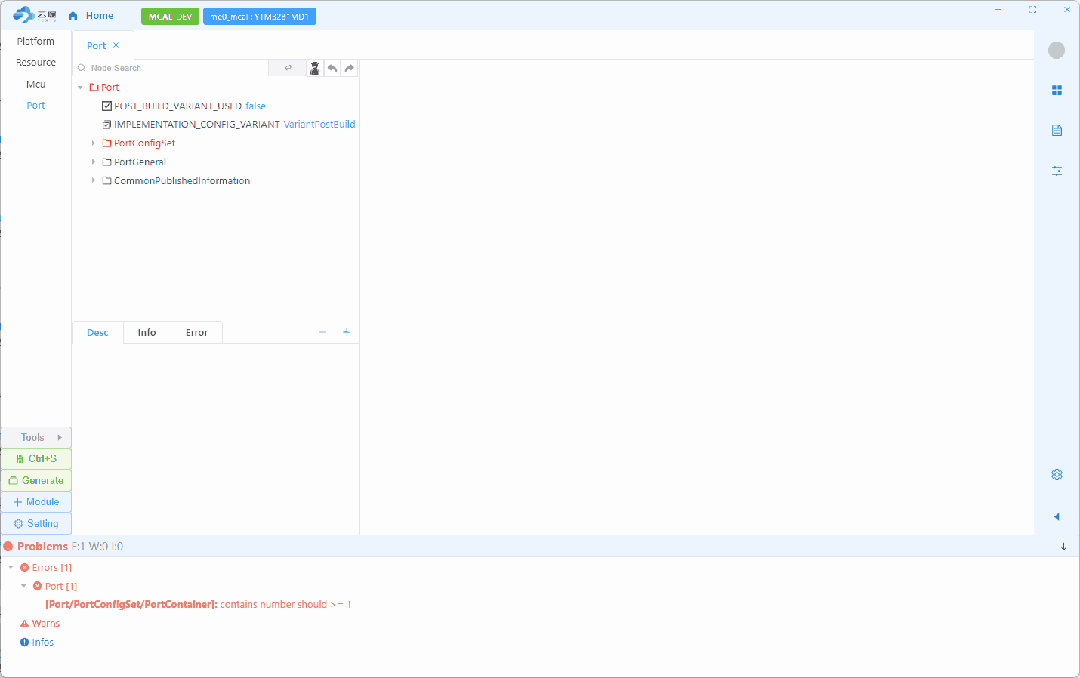Click the plus icon in description panel
The width and height of the screenshot is (1080, 678).
[346, 332]
